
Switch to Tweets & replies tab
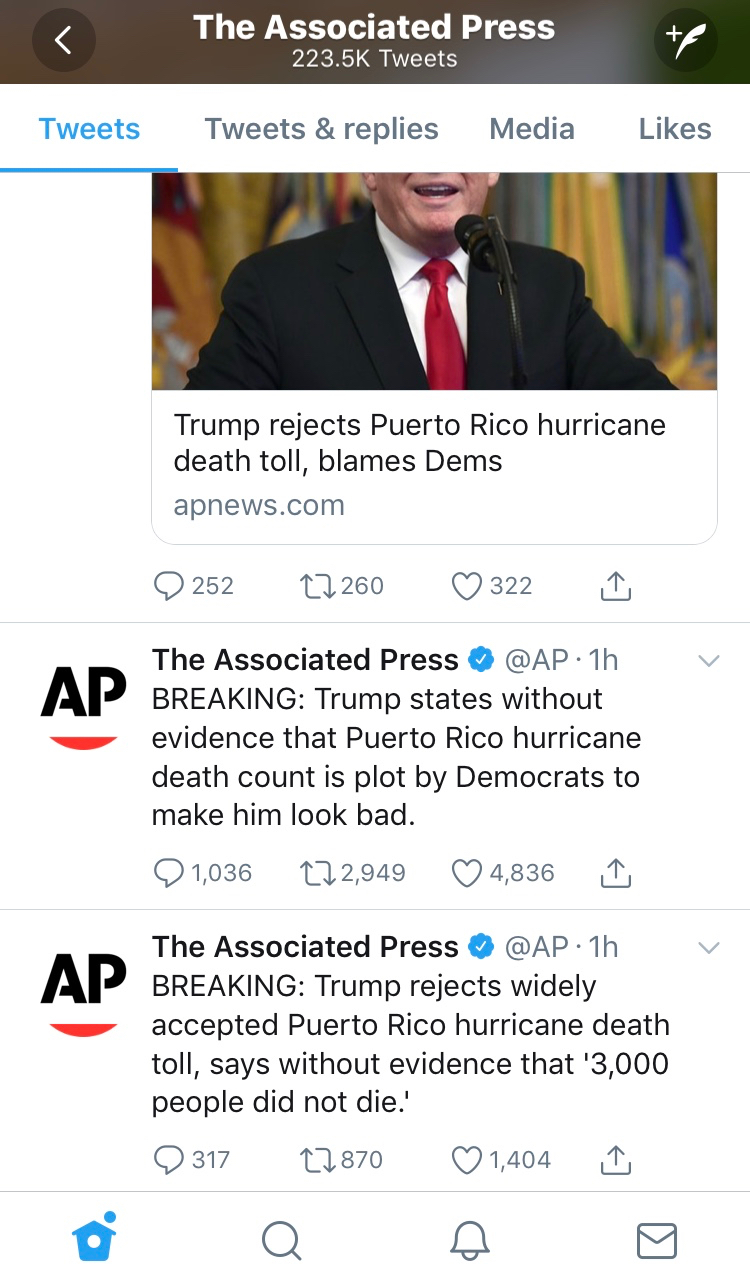321,129
